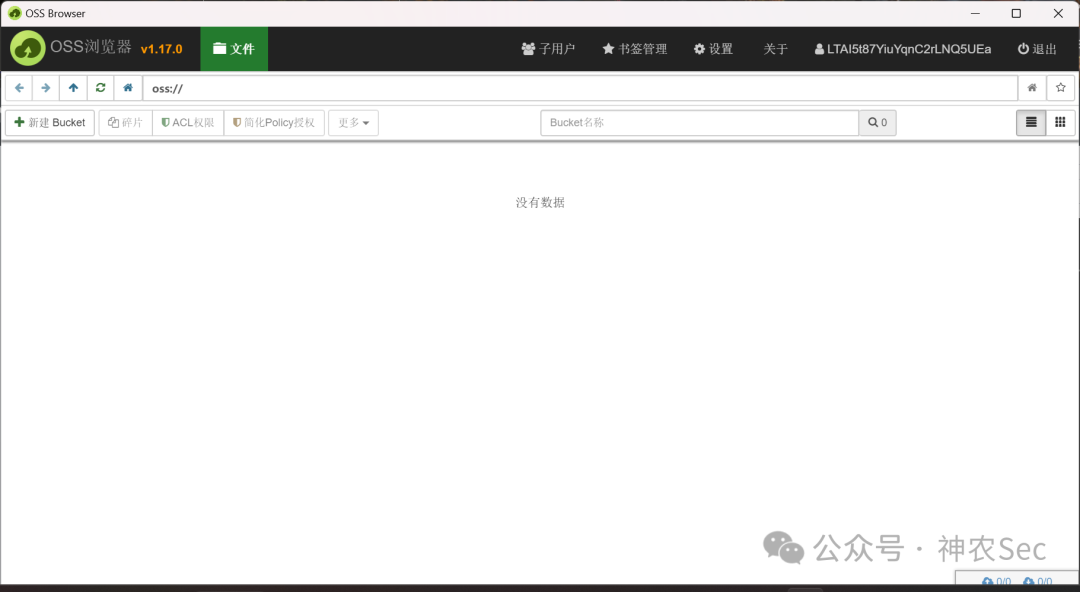The image size is (1080, 592).
Task: Refresh the bucket list
Action: coord(101,88)
